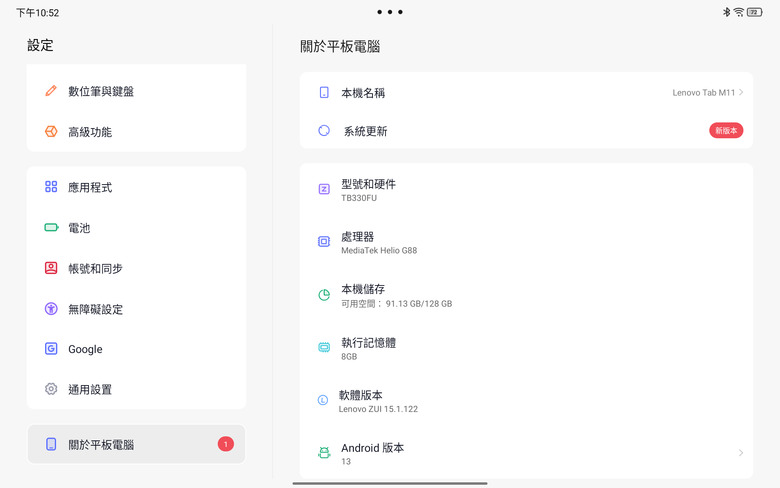780x488 pixels.
Task: Open 數位筆與鍵盤 settings
Action: [x=136, y=91]
